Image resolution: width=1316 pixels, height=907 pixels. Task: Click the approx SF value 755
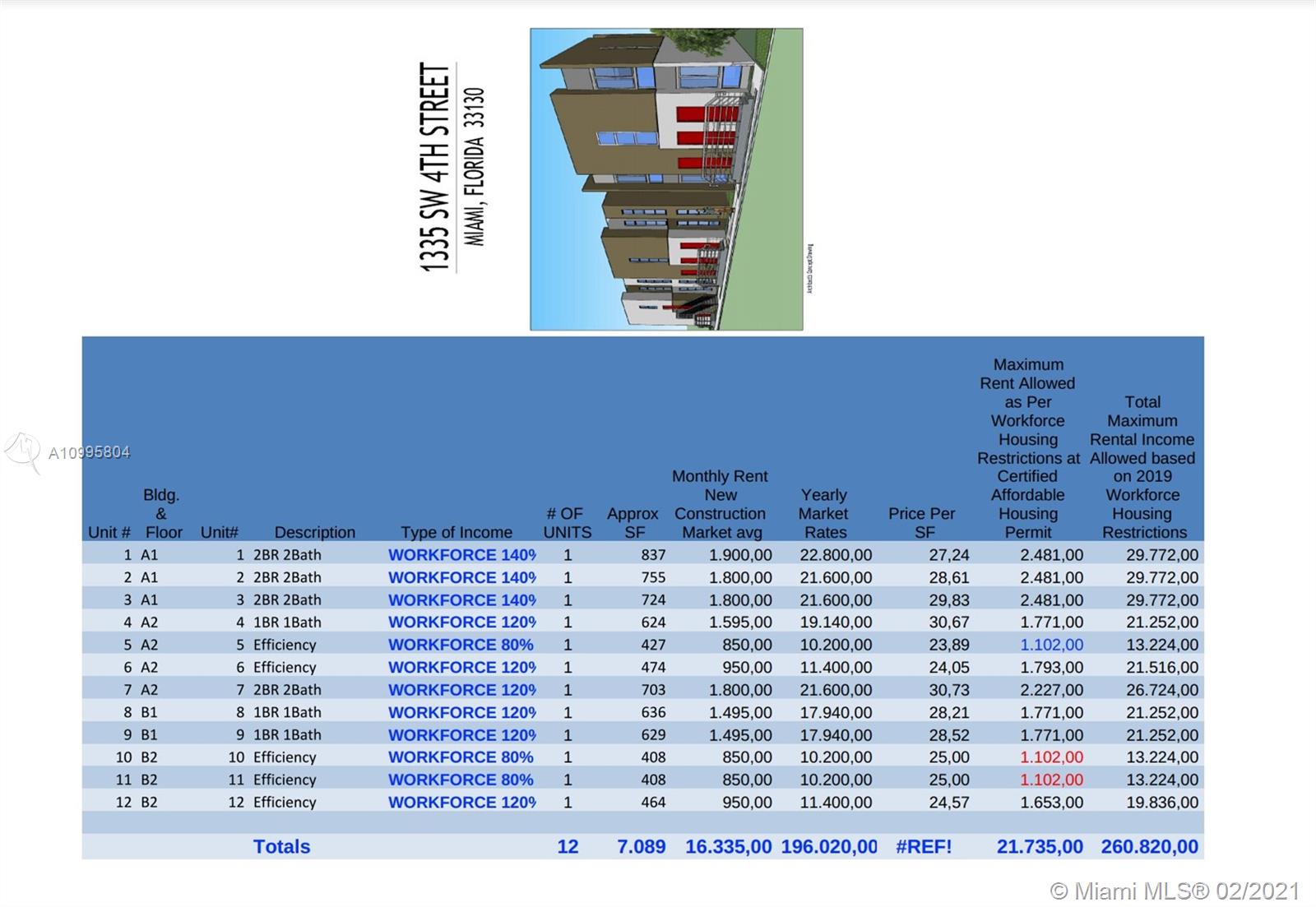tap(654, 577)
